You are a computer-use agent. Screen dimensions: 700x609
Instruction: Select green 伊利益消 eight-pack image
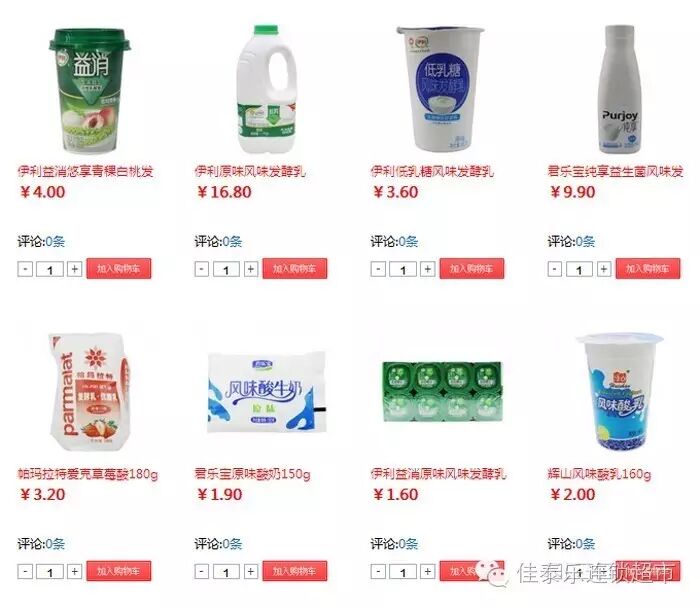(442, 392)
